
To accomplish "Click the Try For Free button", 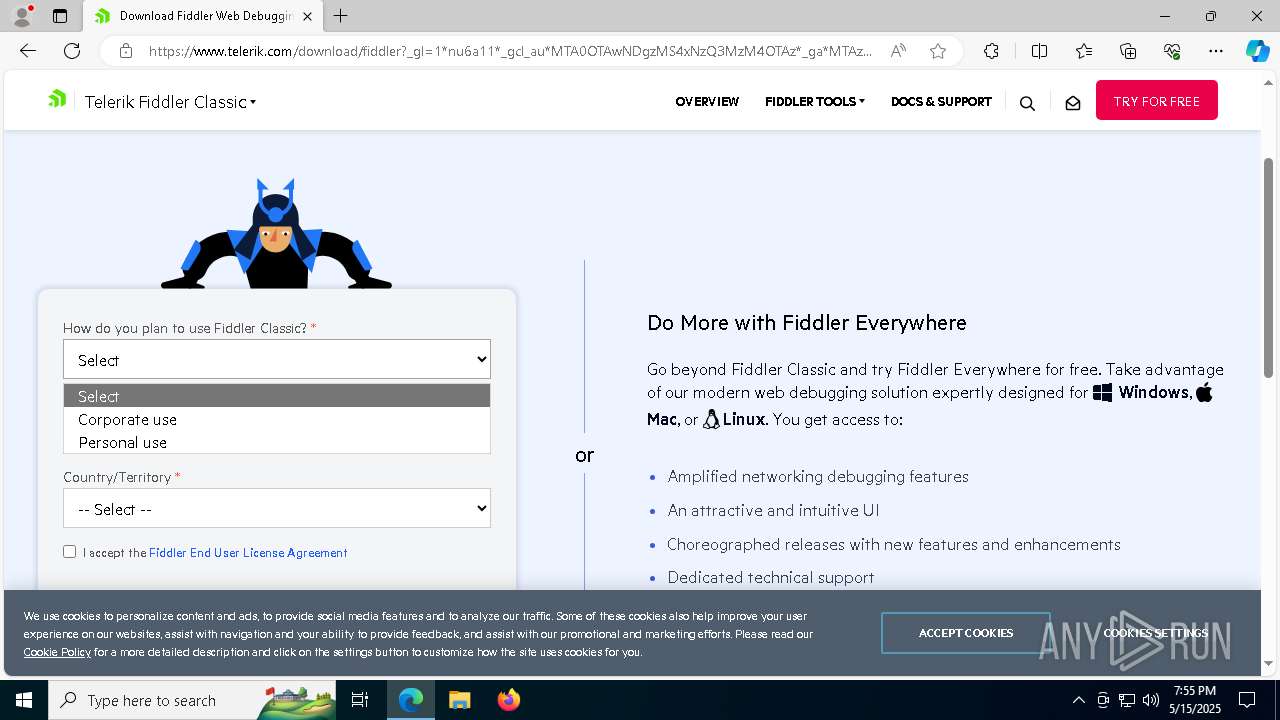I will click(x=1157, y=100).
